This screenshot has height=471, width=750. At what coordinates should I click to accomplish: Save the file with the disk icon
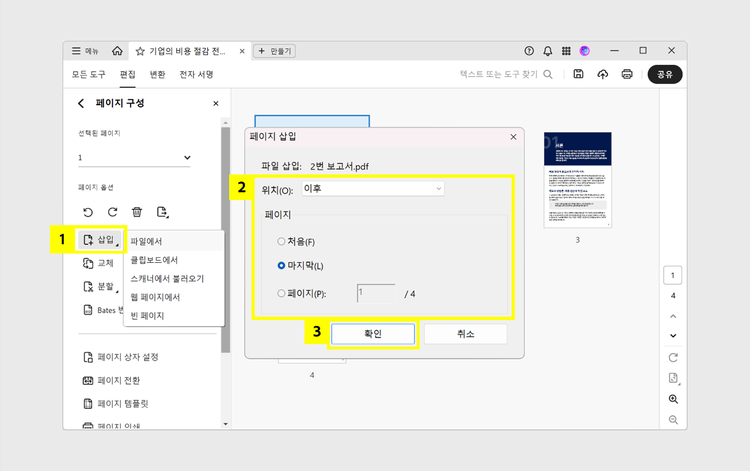click(x=578, y=74)
